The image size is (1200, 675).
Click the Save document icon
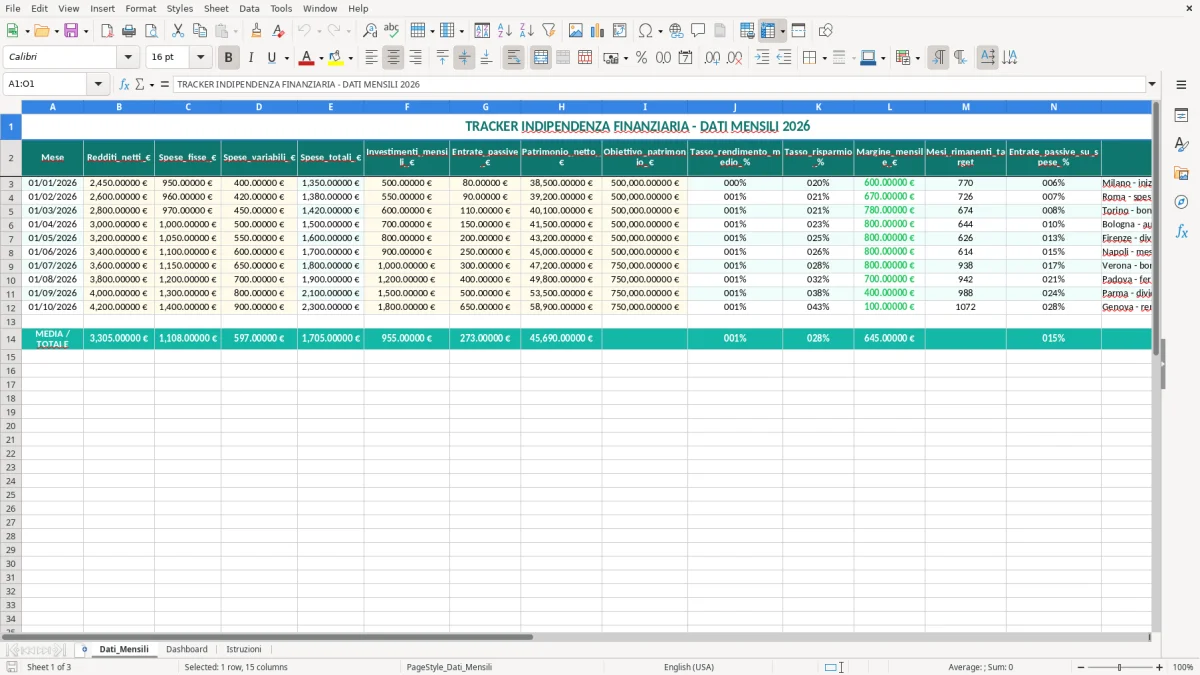[71, 31]
